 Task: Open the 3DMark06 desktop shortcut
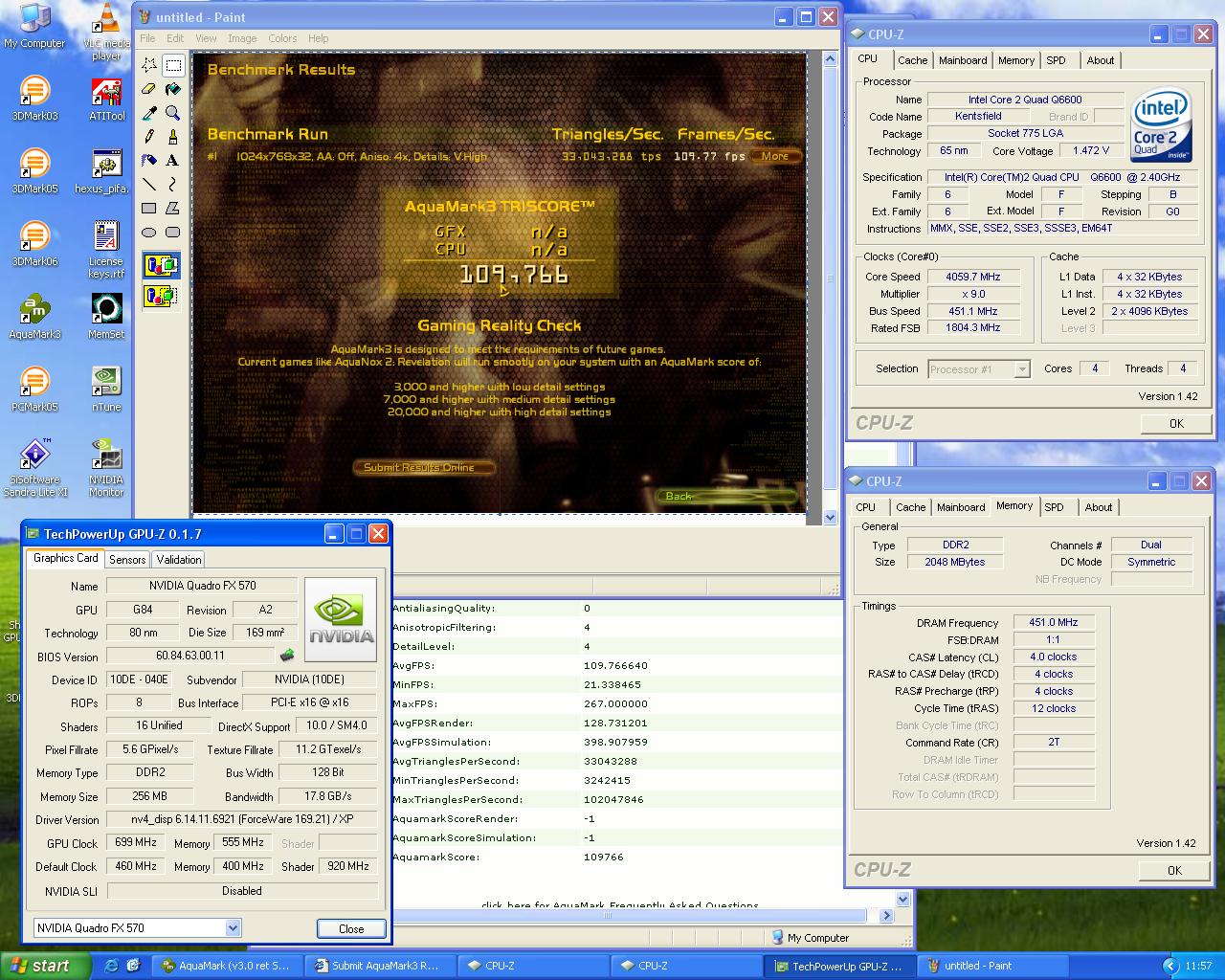34,244
